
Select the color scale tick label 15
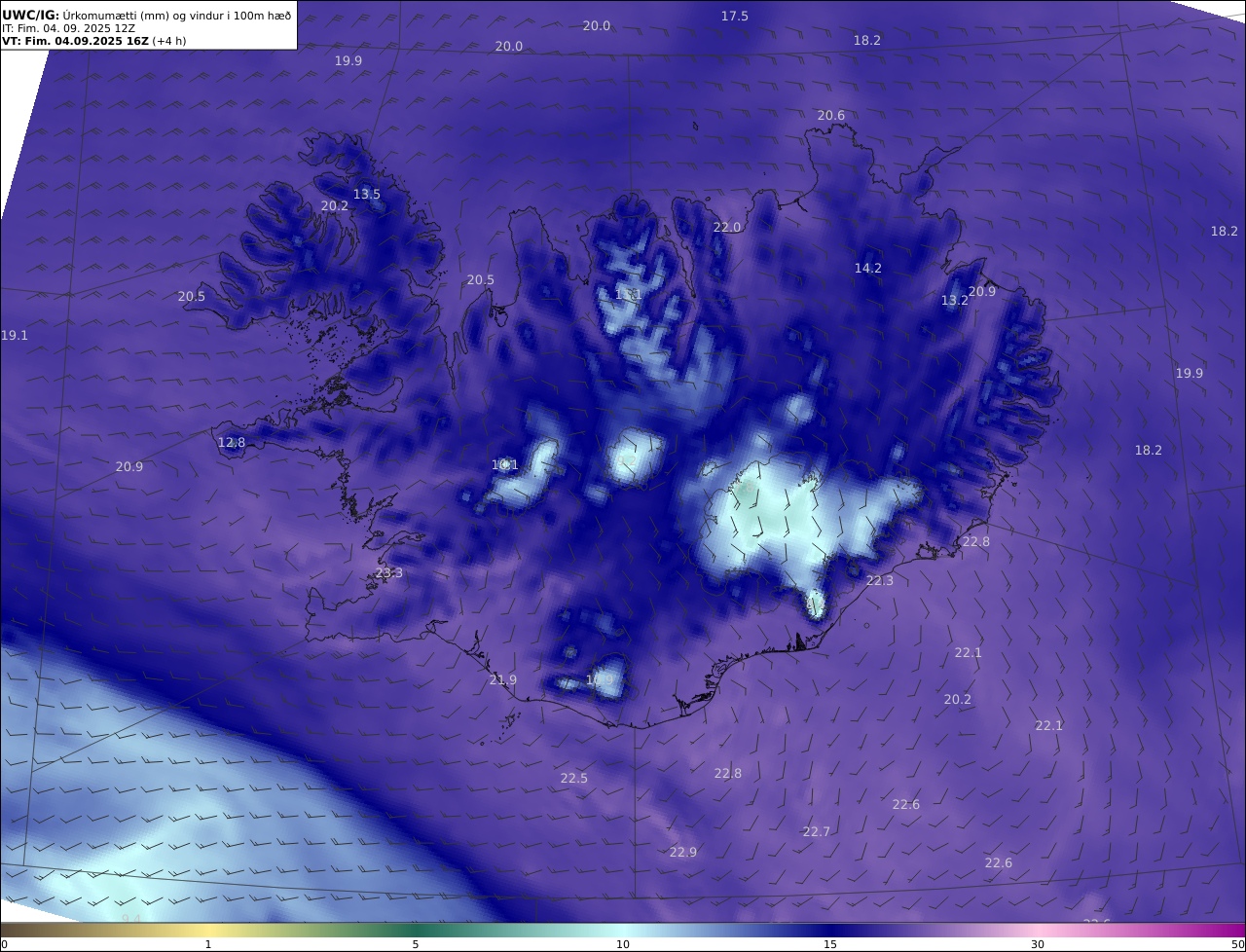[x=830, y=944]
